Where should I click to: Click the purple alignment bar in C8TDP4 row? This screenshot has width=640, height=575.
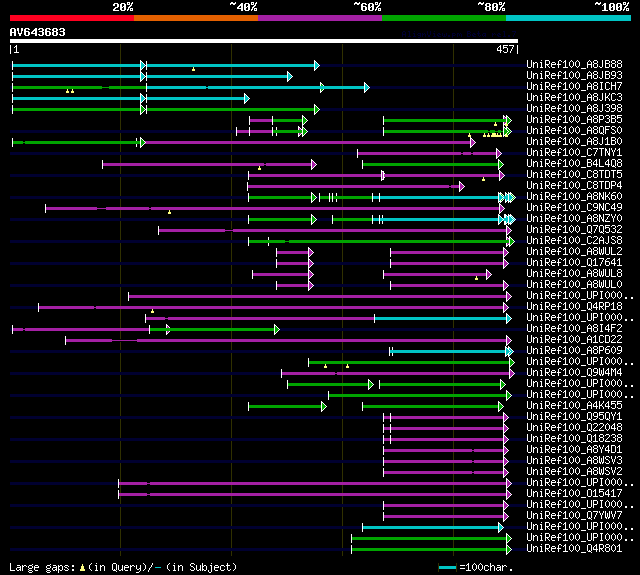354,186
